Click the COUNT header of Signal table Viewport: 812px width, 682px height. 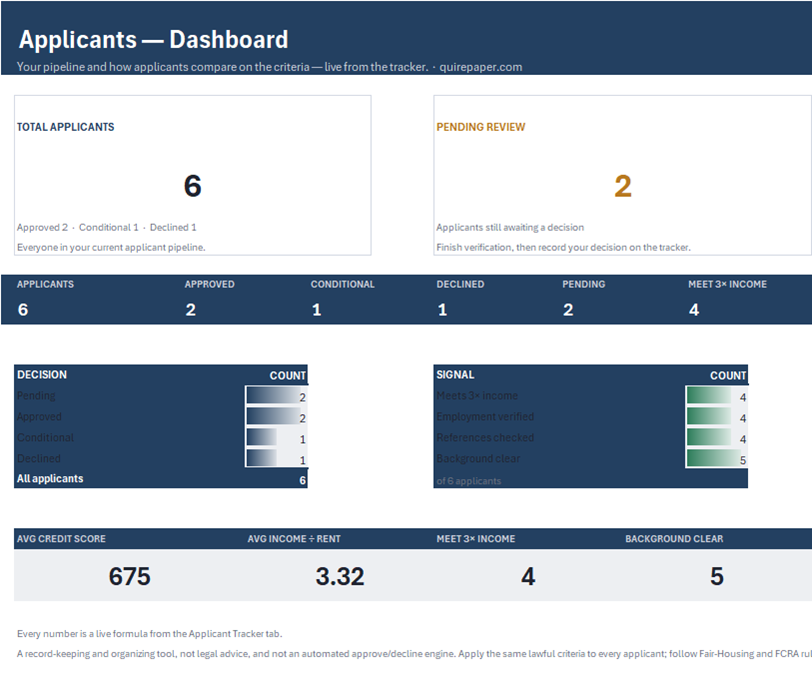click(728, 375)
